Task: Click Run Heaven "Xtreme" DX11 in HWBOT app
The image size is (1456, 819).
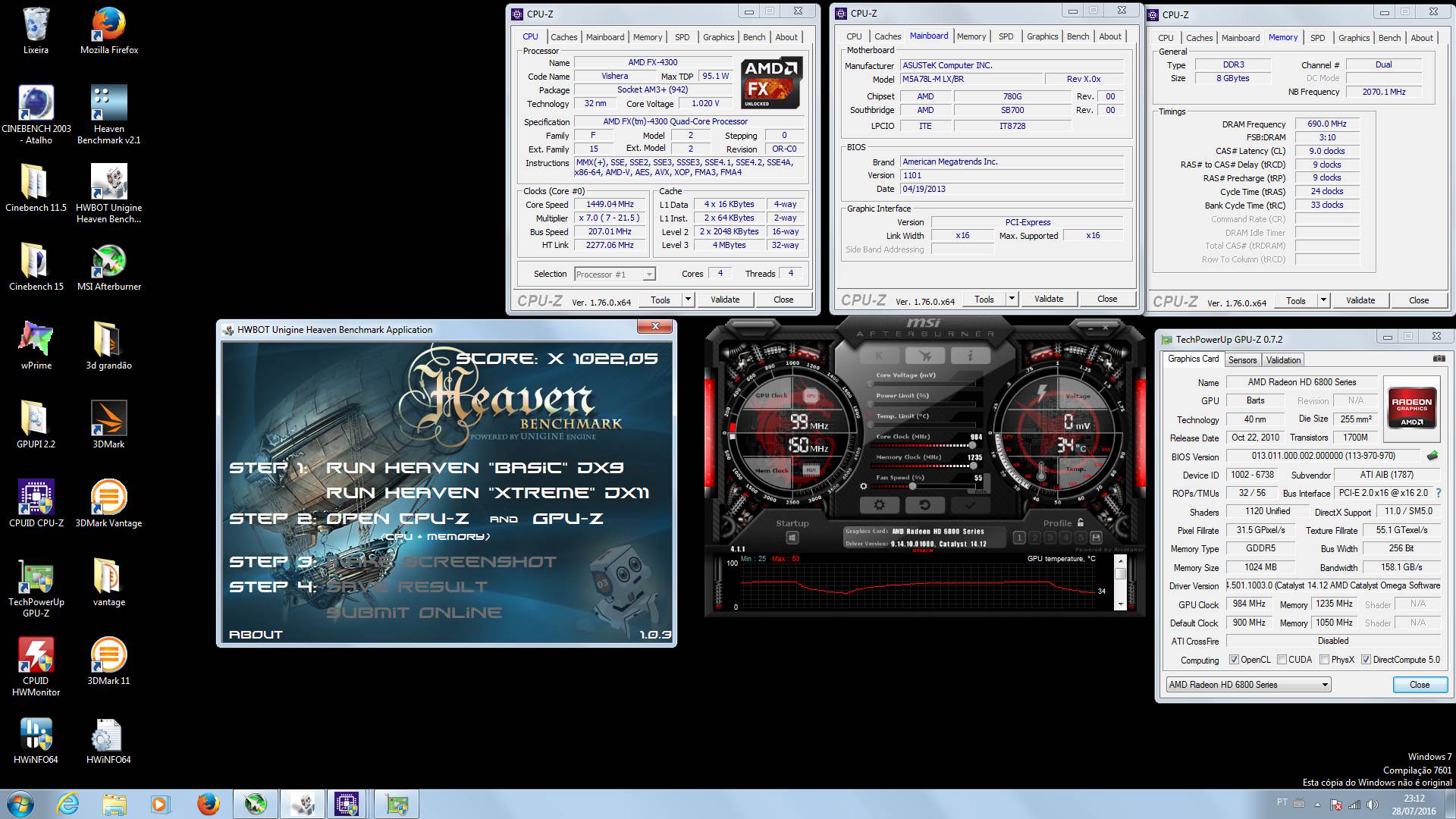Action: click(488, 493)
